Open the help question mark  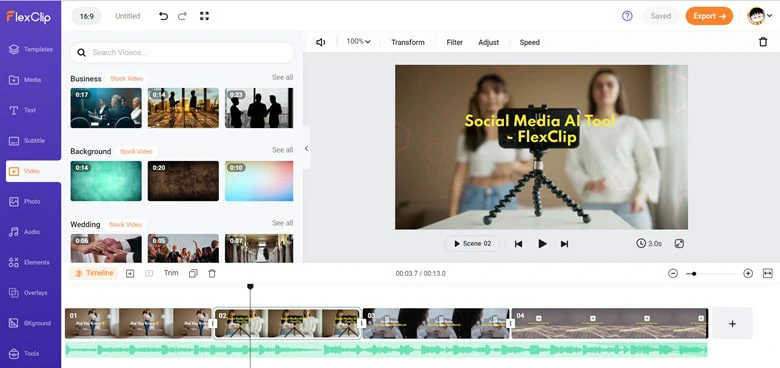click(x=627, y=16)
